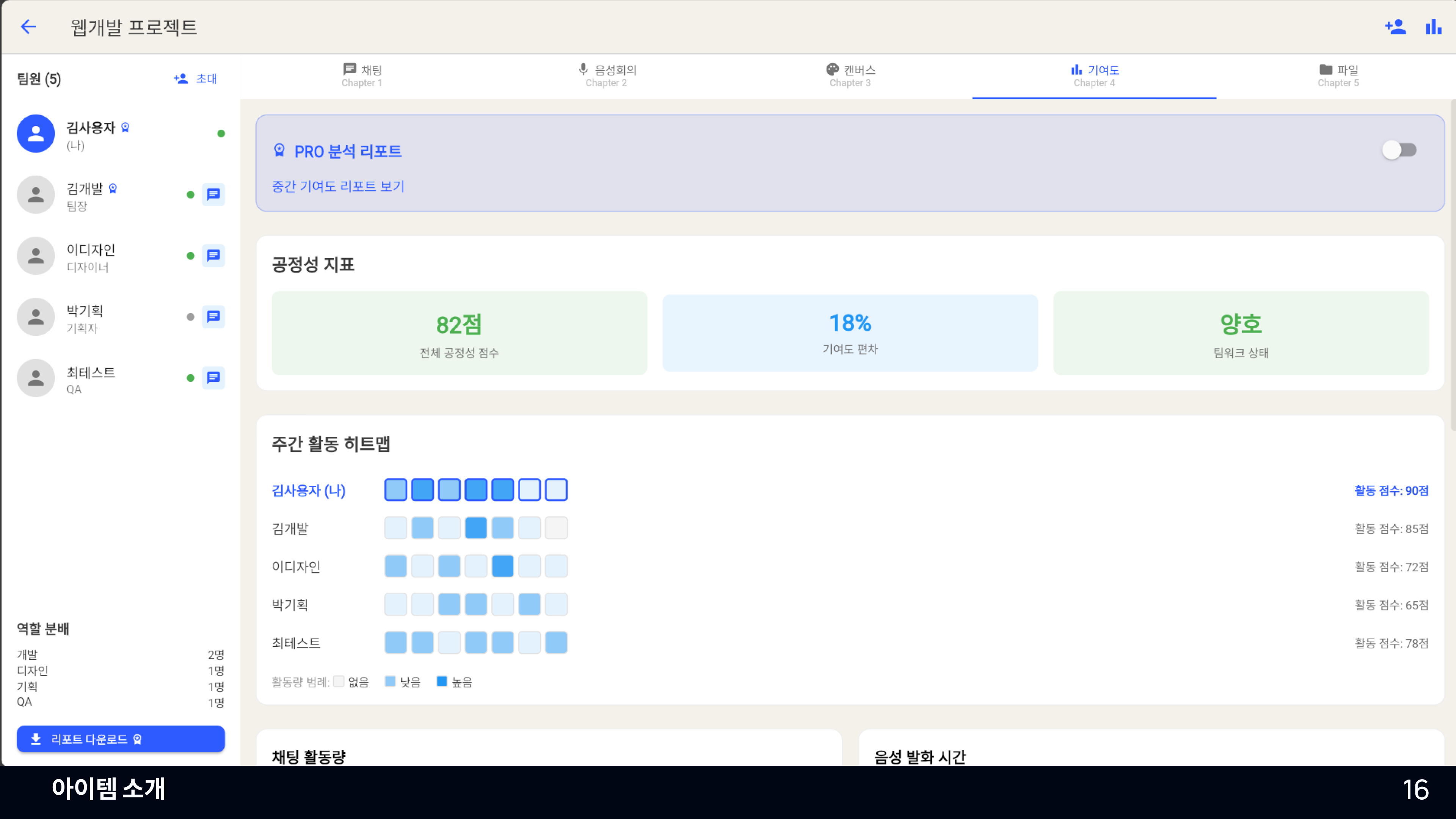Enable the PRO 분석 리포트 toggle

point(1399,151)
